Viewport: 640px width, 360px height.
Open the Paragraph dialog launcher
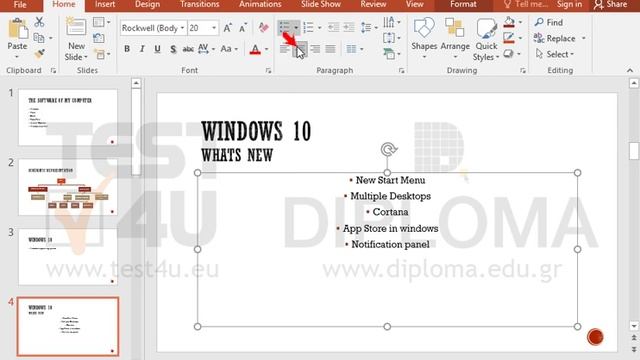tap(402, 71)
